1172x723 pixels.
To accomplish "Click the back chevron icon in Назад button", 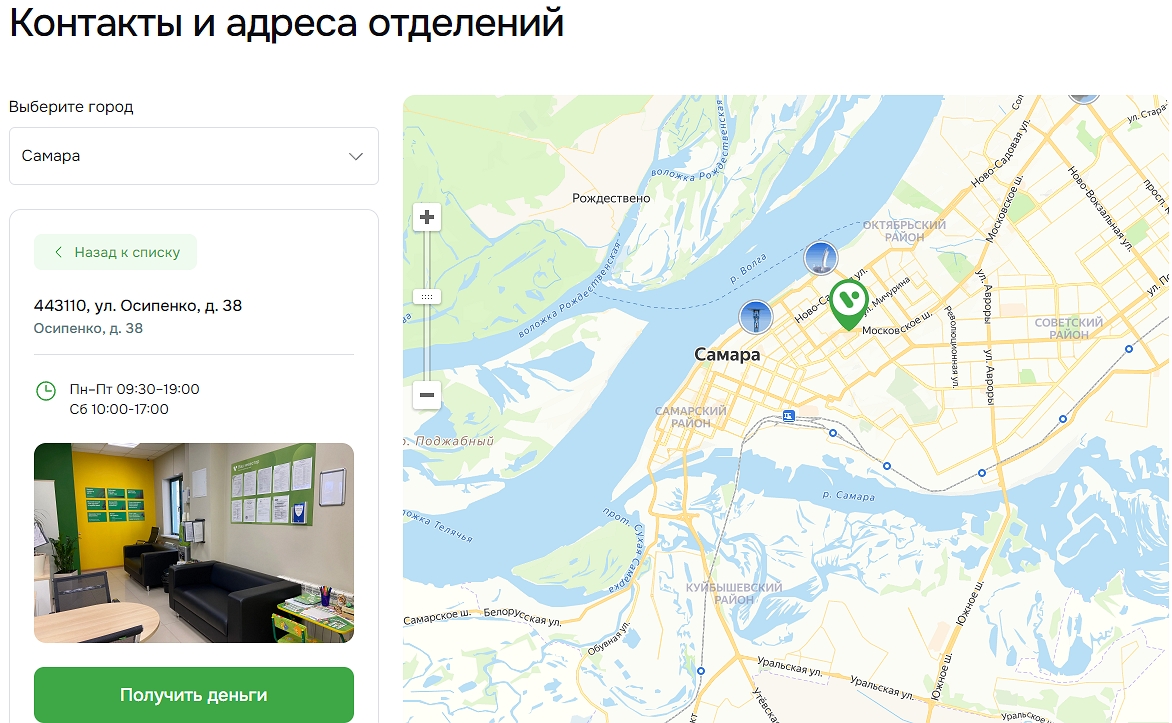I will [58, 253].
